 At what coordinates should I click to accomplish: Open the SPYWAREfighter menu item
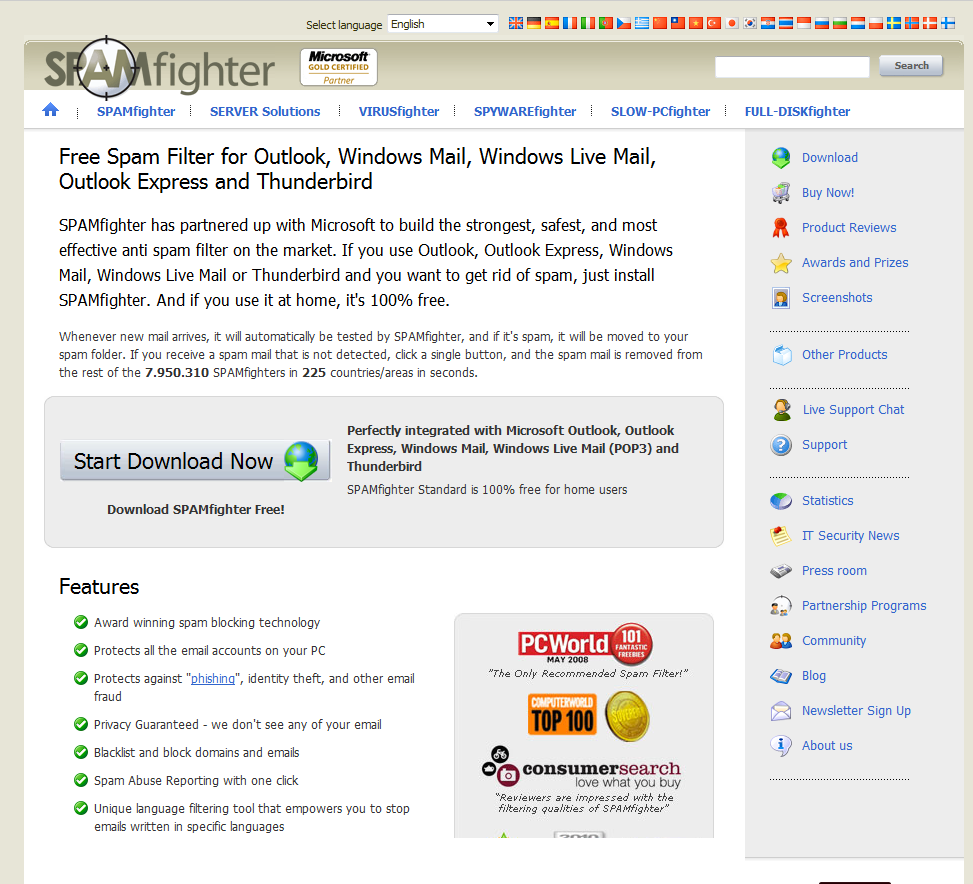point(525,112)
